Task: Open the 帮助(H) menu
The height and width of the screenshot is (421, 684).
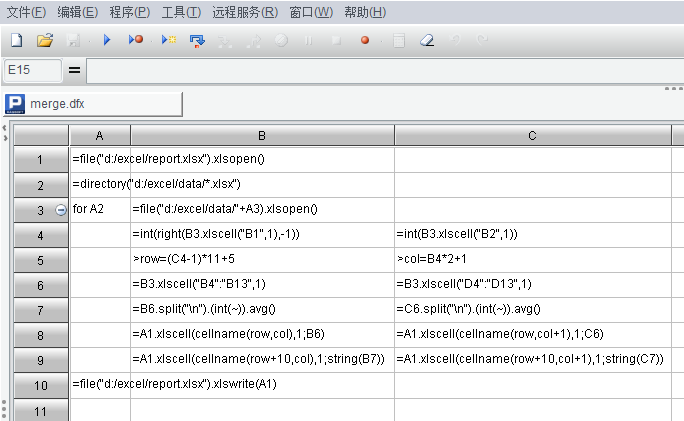Action: [x=364, y=12]
